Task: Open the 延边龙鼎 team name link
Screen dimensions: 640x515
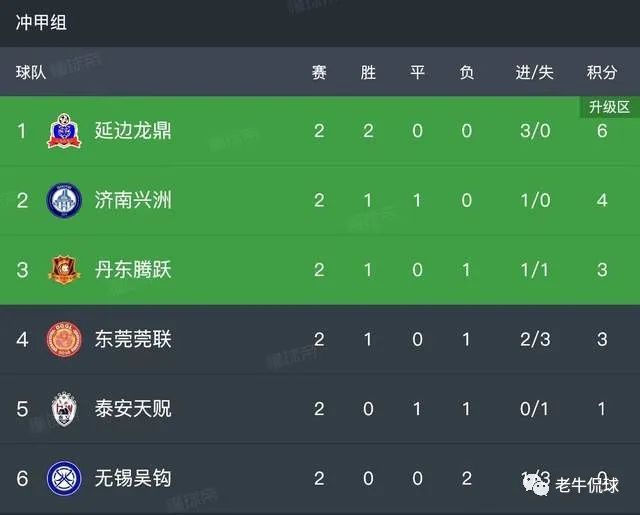Action: (x=133, y=131)
